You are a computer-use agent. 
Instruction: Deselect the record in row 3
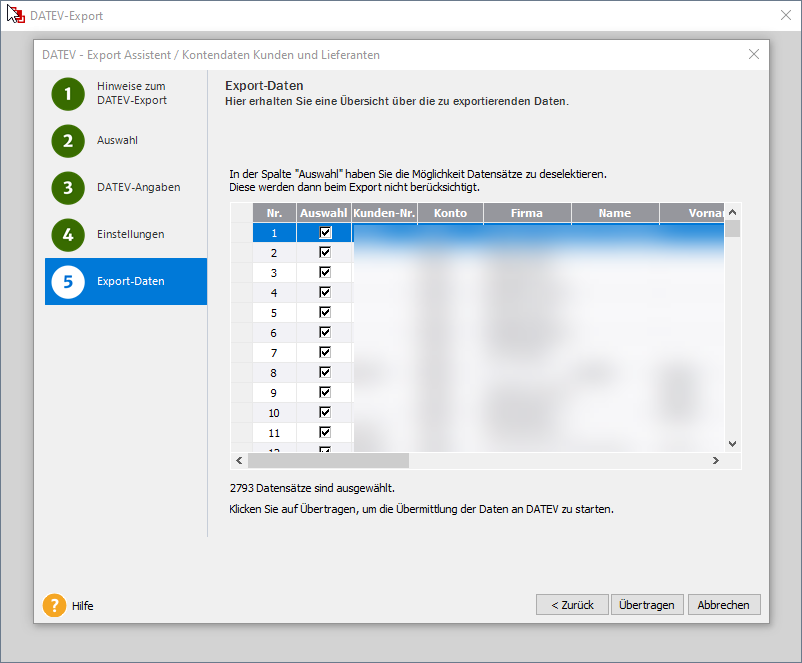pos(325,272)
